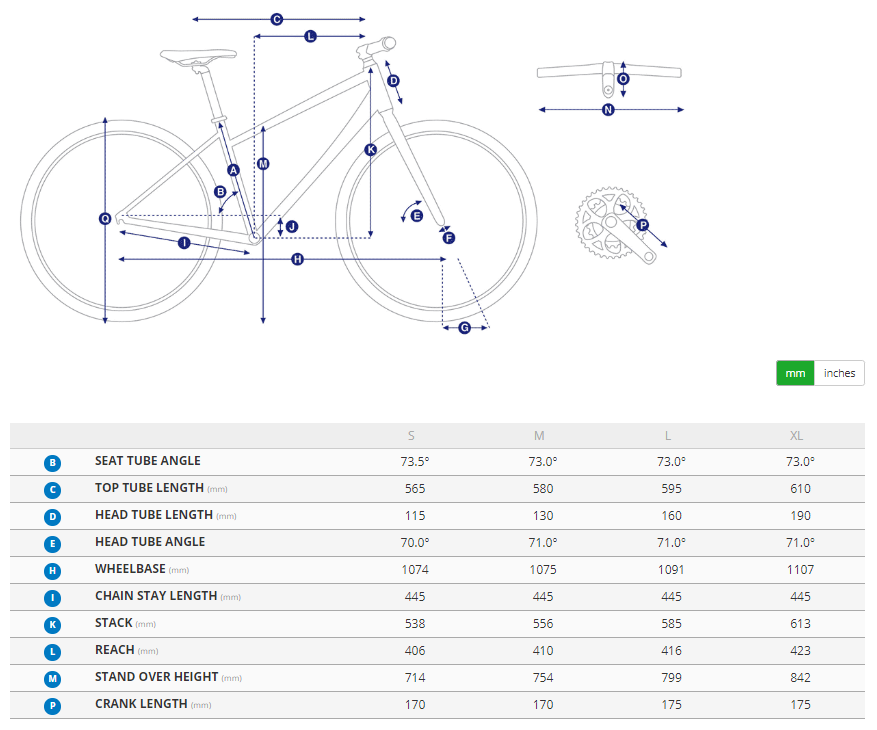Image resolution: width=877 pixels, height=730 pixels.
Task: Click the C icon beside Top Tube Length
Action: (x=52, y=490)
